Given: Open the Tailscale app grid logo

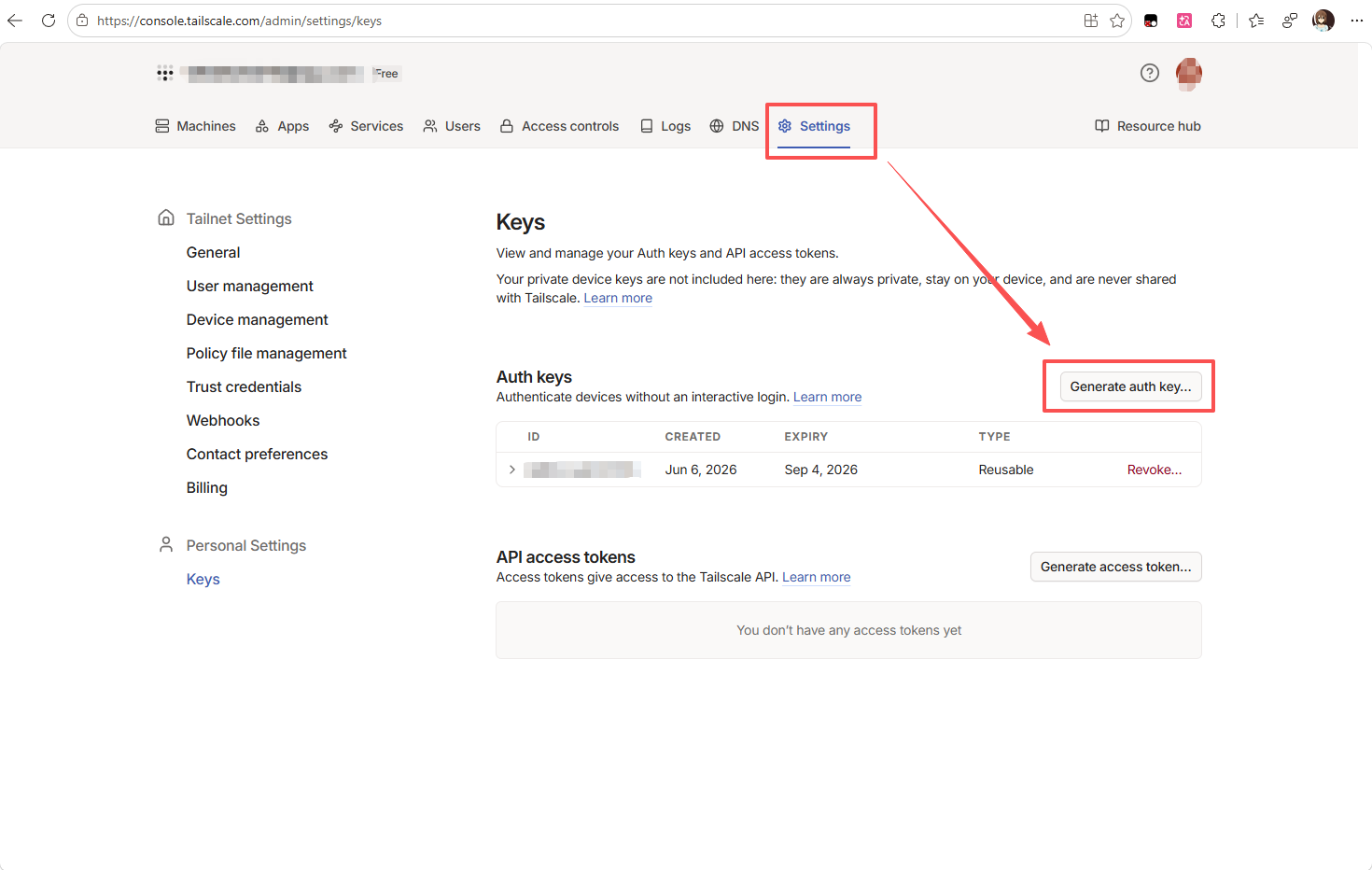Looking at the screenshot, I should (x=165, y=74).
